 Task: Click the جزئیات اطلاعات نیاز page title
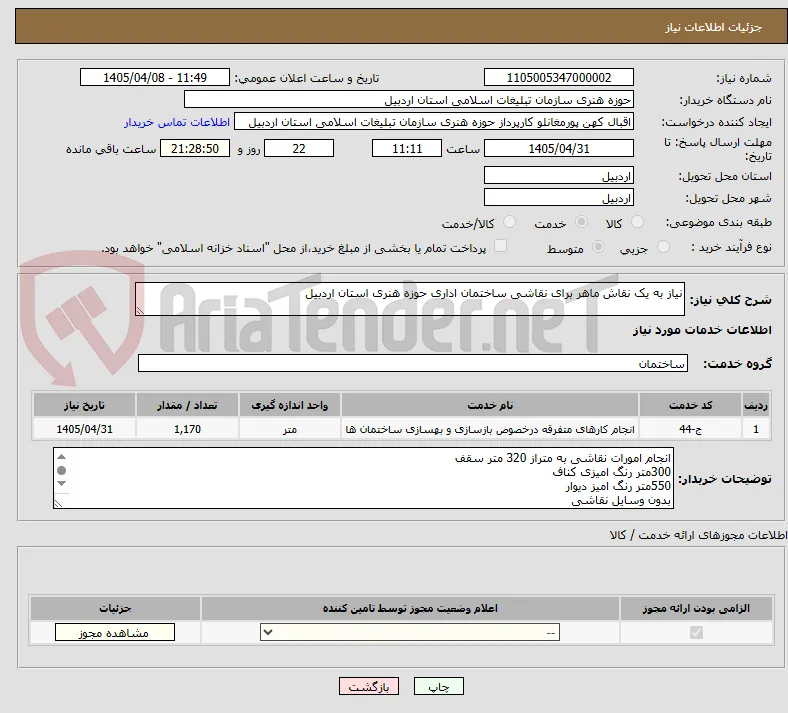(x=714, y=27)
